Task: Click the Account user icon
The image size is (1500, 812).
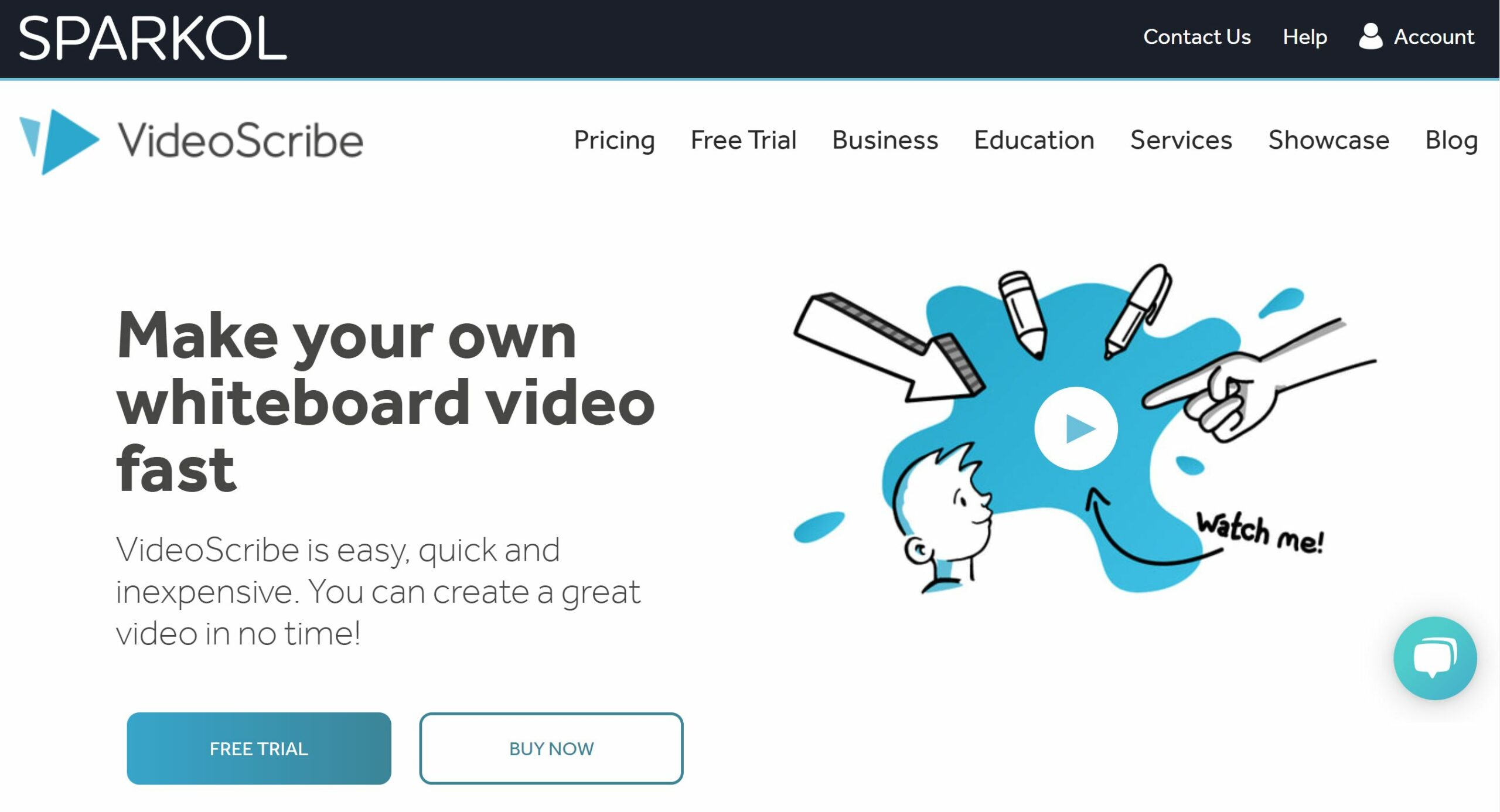Action: [x=1370, y=36]
